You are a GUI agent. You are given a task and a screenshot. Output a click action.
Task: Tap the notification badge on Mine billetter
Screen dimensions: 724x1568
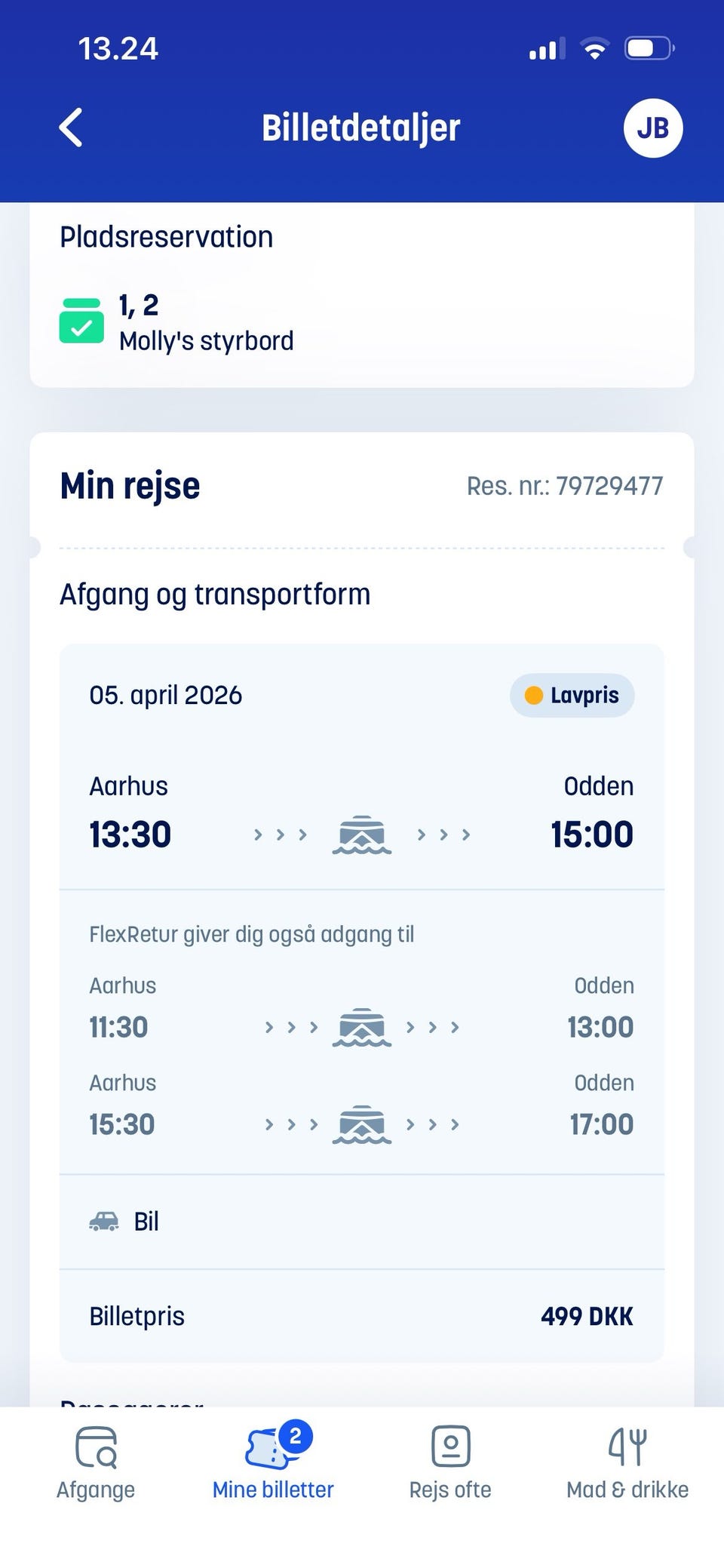click(296, 1436)
